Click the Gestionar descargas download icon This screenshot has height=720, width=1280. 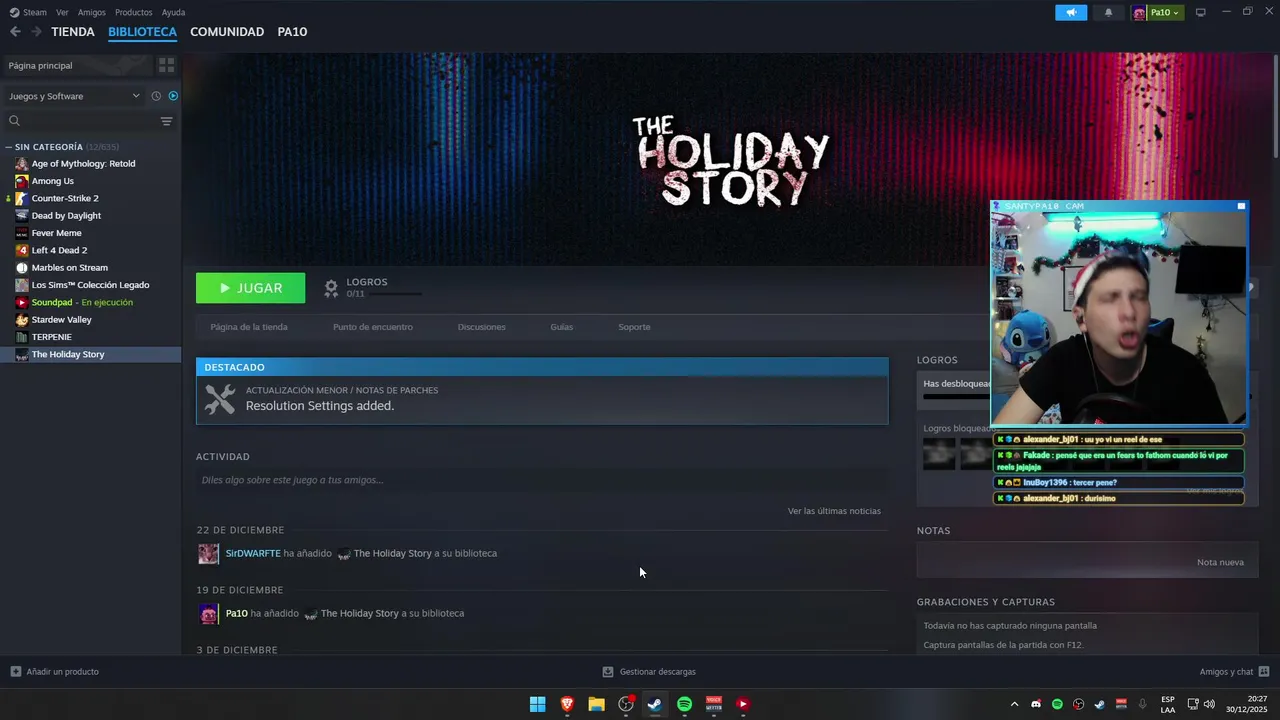point(608,672)
